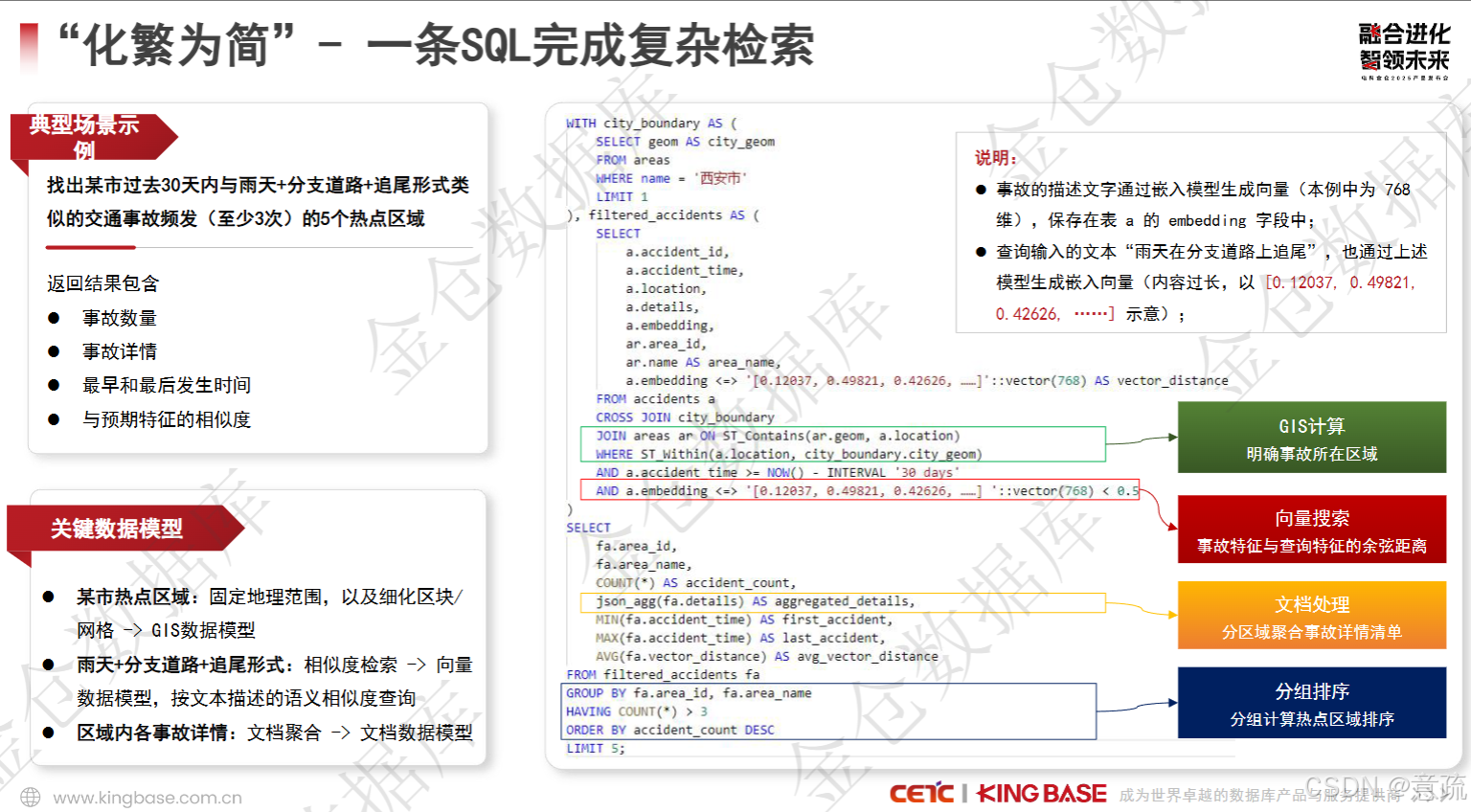Open the www.kingbase.com.cn link

[x=147, y=798]
